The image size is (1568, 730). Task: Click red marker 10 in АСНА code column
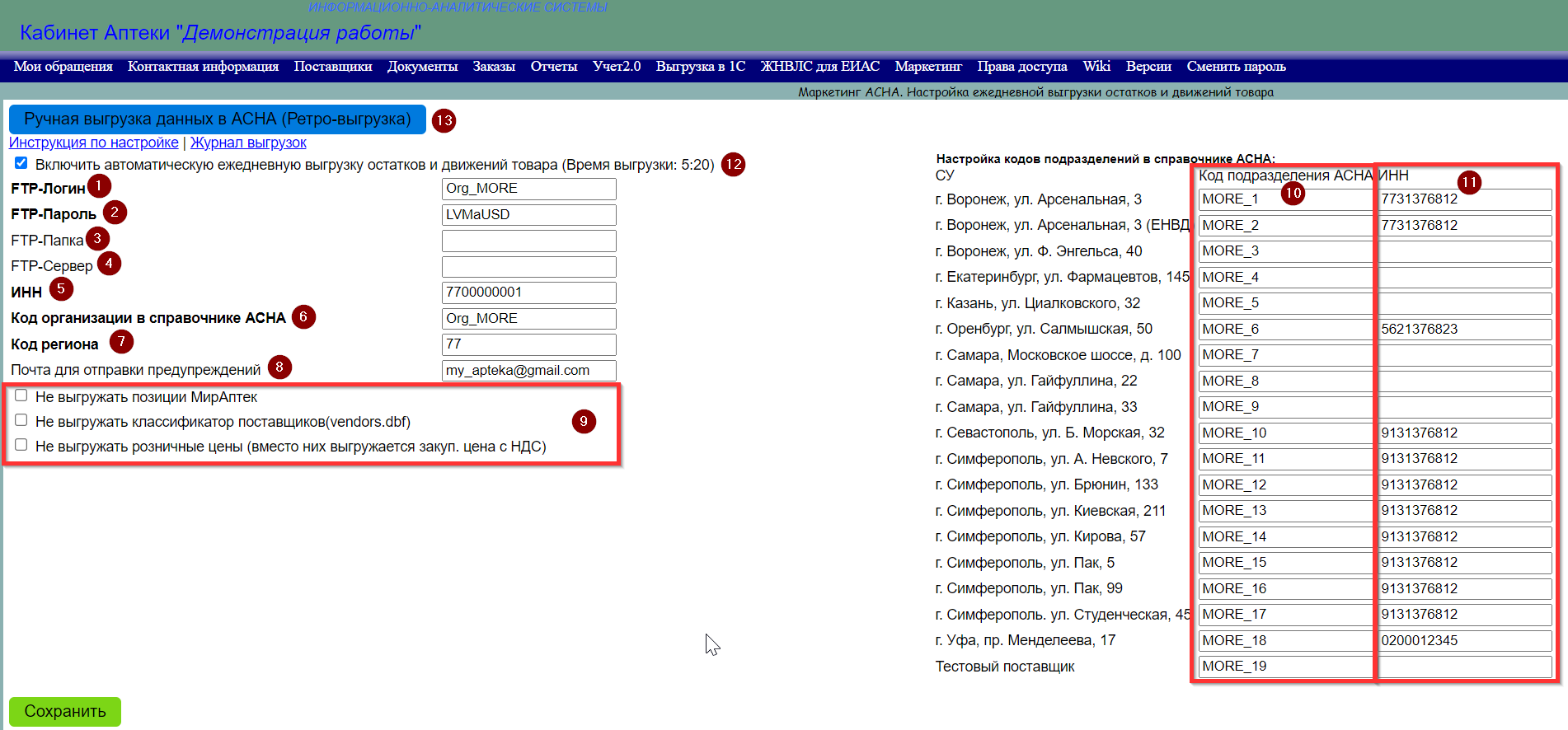tap(1293, 194)
